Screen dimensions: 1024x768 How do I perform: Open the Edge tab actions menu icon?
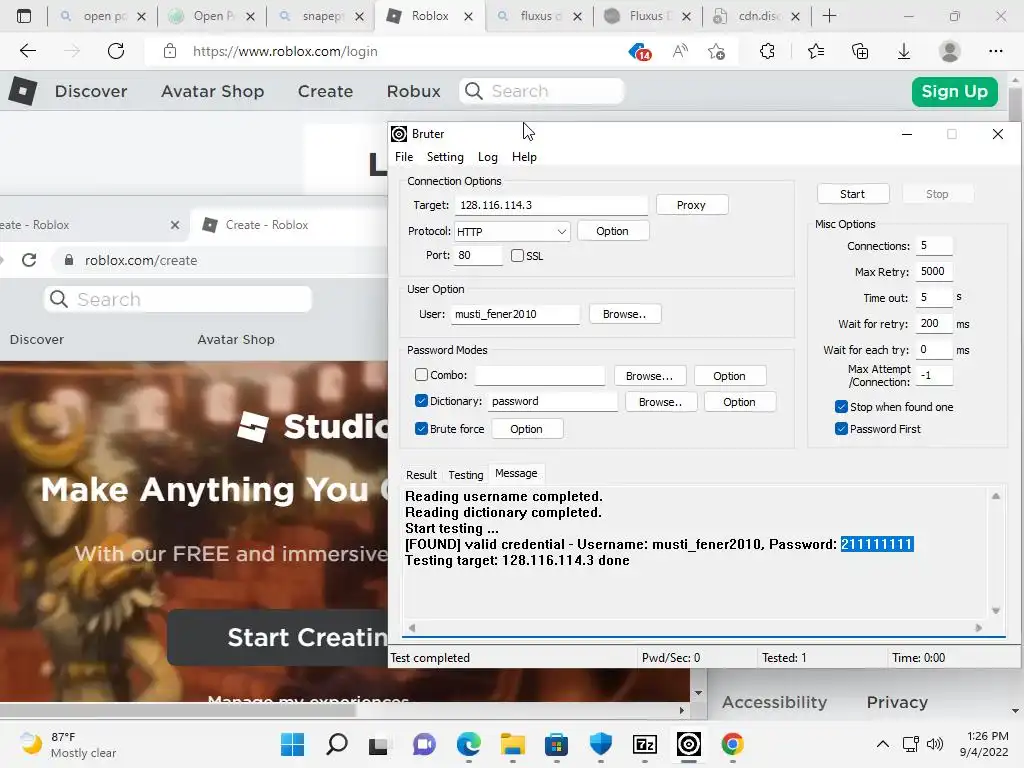[x=24, y=16]
